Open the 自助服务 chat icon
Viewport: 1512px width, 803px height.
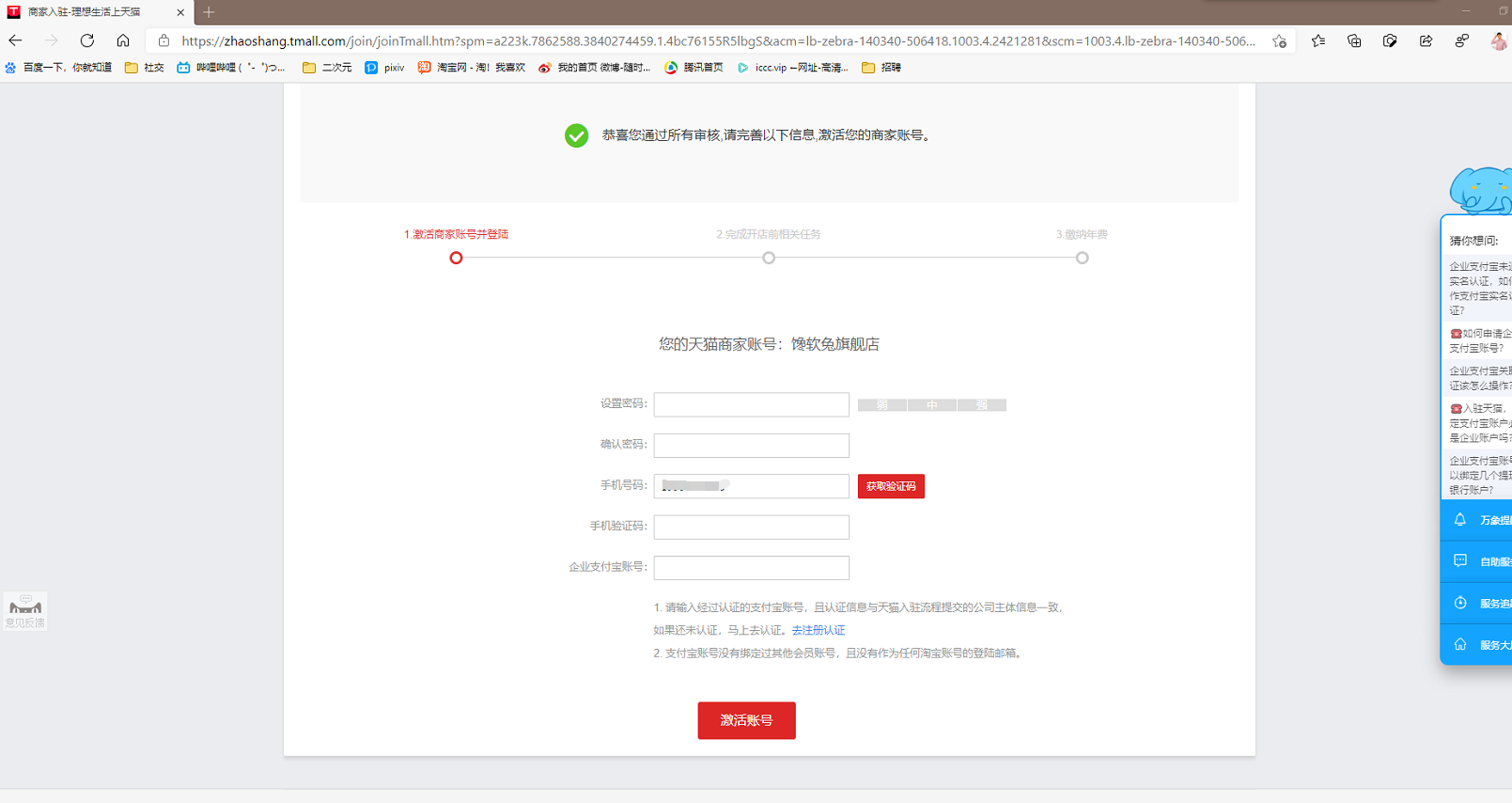[x=1460, y=561]
